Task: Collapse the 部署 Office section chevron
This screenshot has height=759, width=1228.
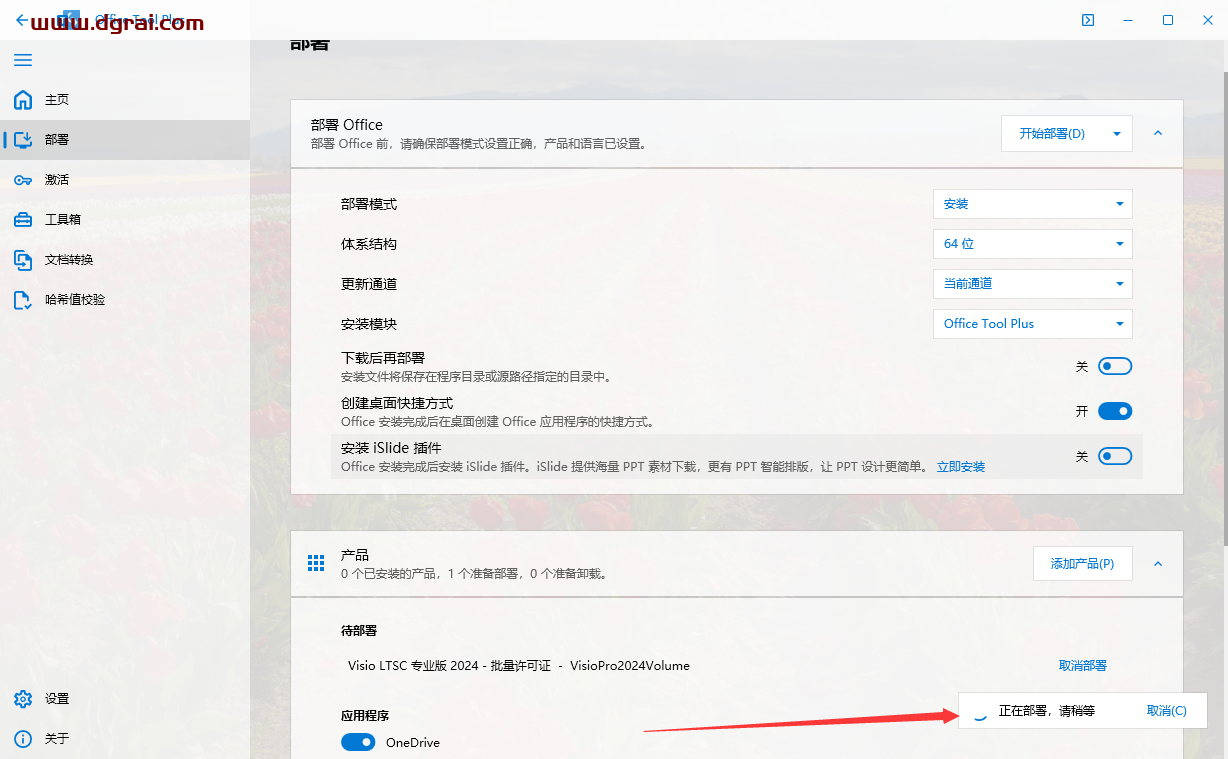Action: (x=1158, y=133)
